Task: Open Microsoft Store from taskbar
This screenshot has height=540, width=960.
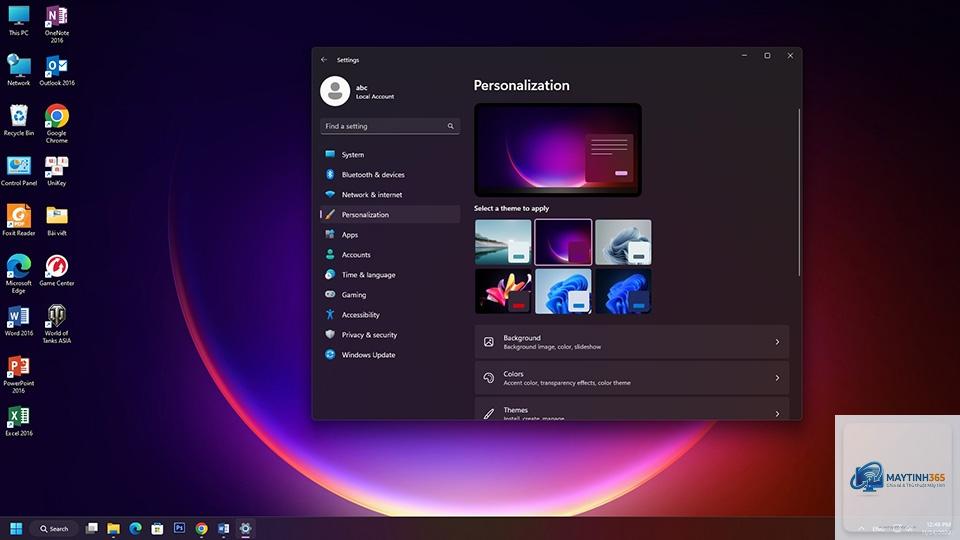Action: (x=157, y=528)
